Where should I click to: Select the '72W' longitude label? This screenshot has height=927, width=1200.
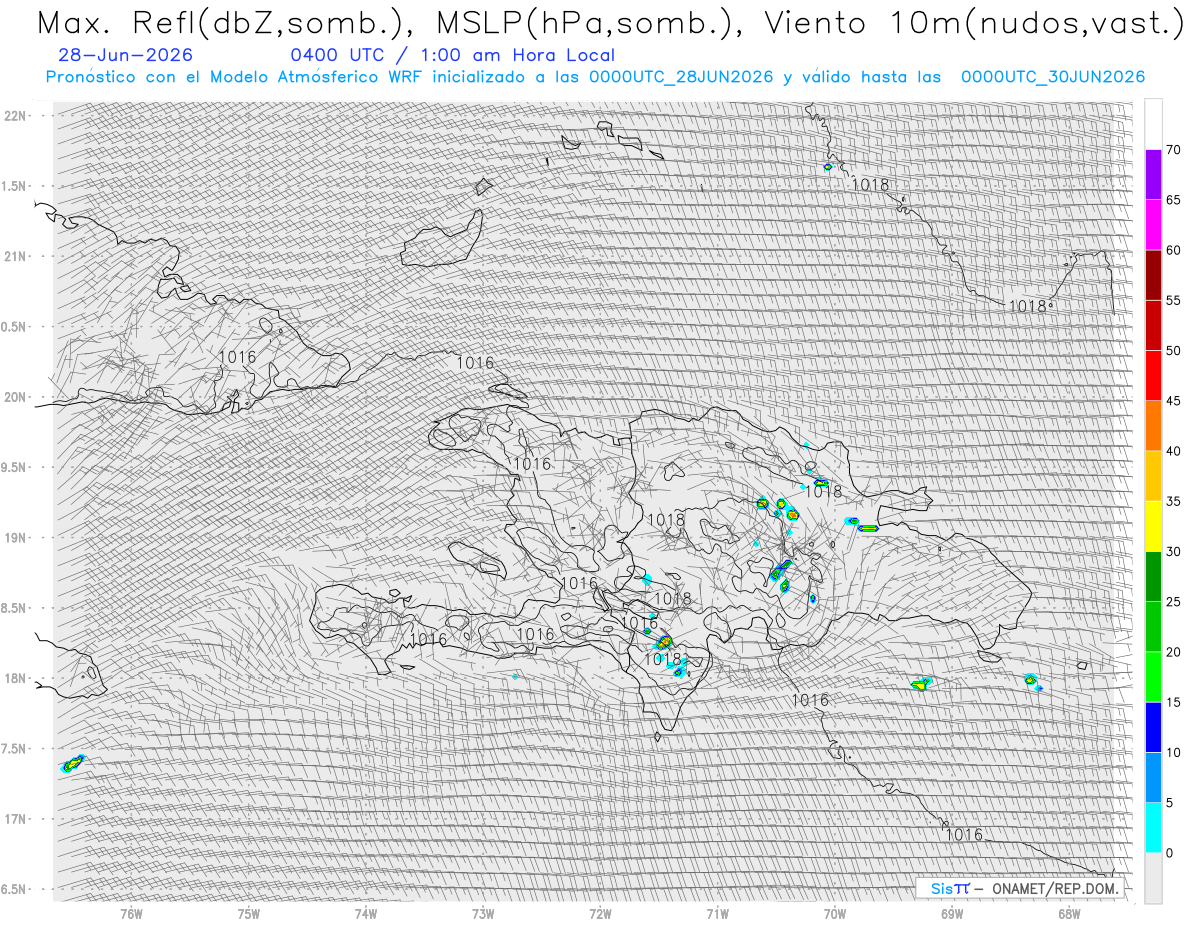click(x=600, y=914)
